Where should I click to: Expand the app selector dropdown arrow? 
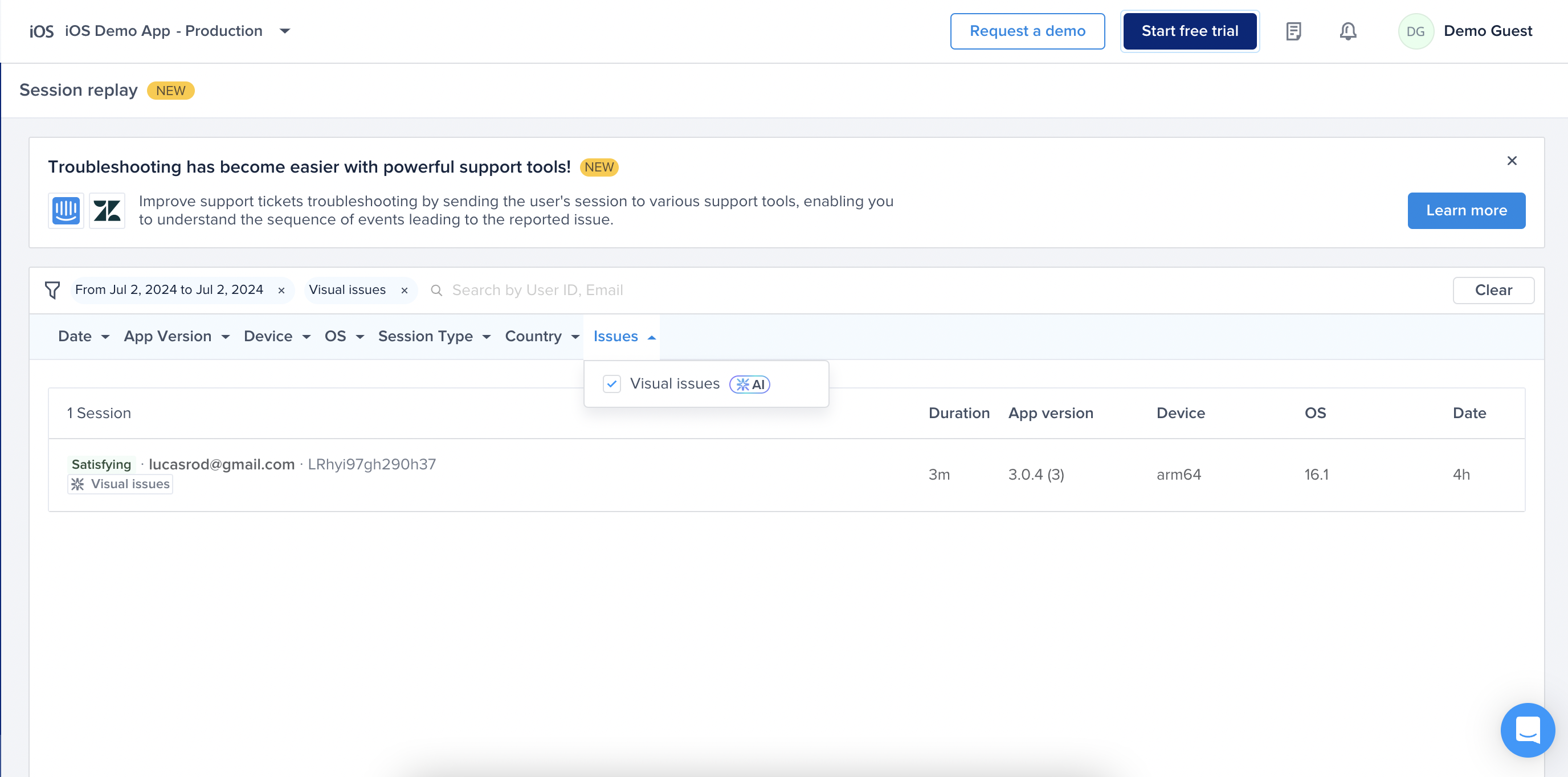tap(284, 31)
